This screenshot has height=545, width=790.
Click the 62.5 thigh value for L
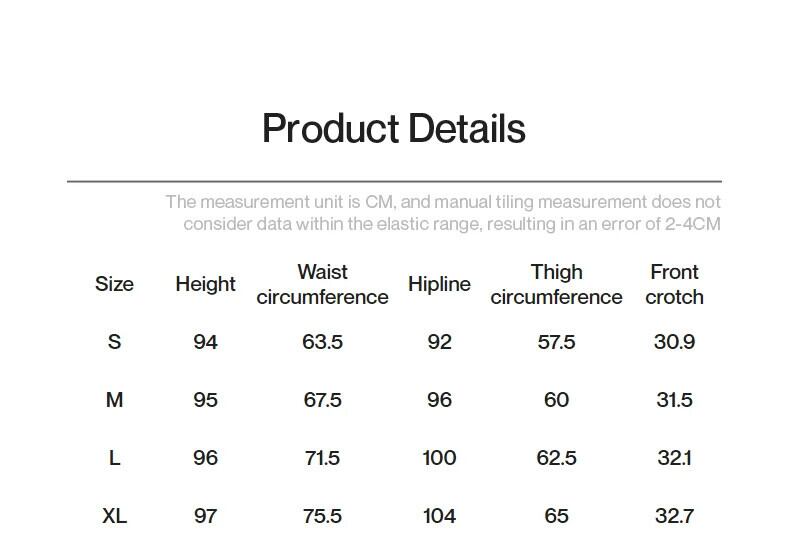coord(556,458)
